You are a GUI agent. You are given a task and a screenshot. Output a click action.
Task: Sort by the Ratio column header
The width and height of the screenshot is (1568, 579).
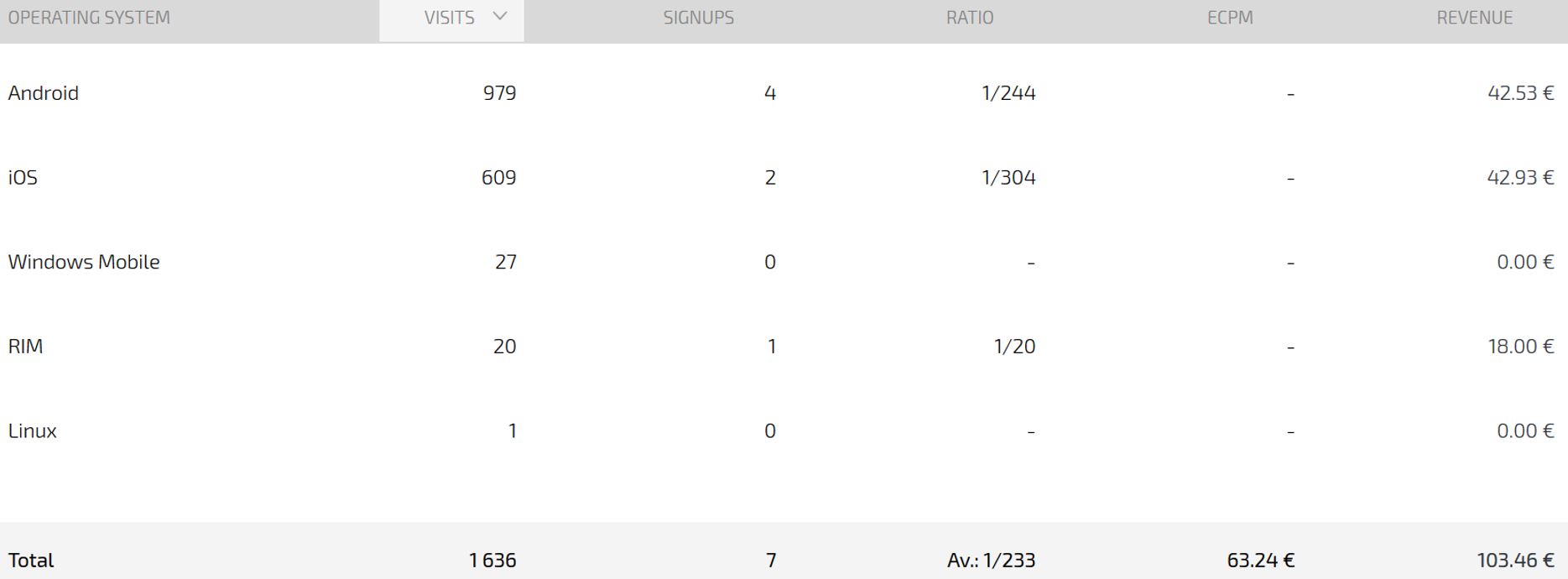(x=970, y=18)
